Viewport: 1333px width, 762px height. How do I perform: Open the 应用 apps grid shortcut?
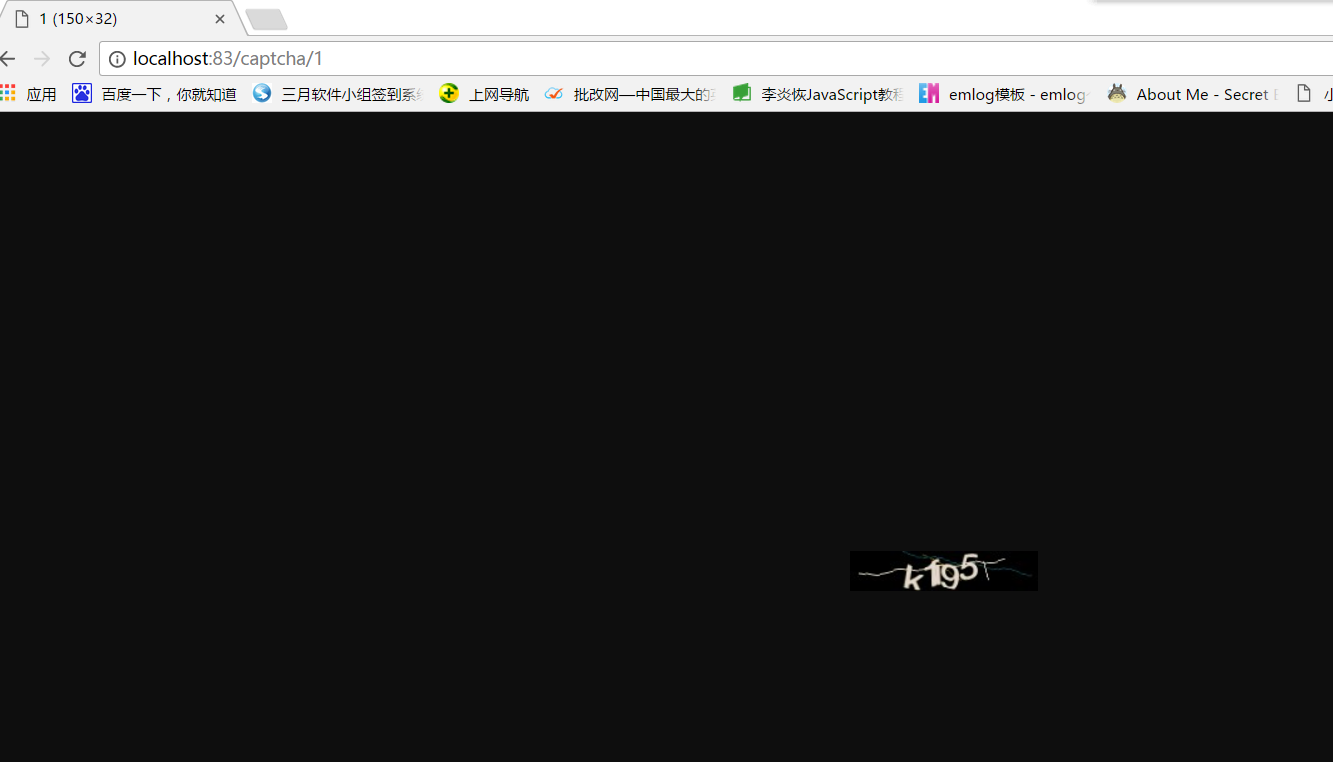(x=9, y=94)
